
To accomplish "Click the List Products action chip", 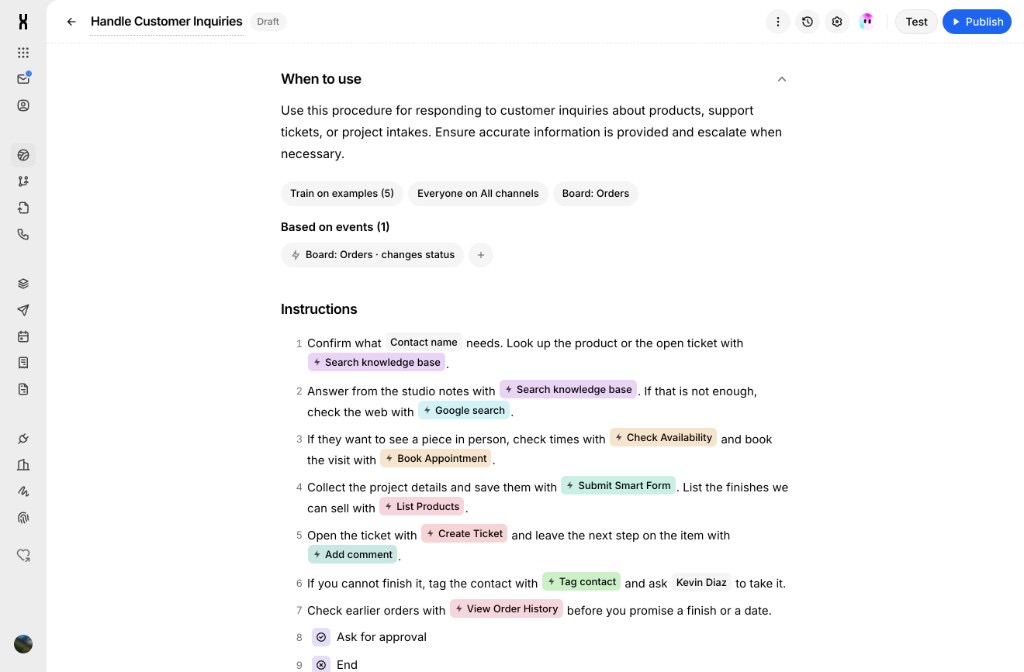I will 422,506.
